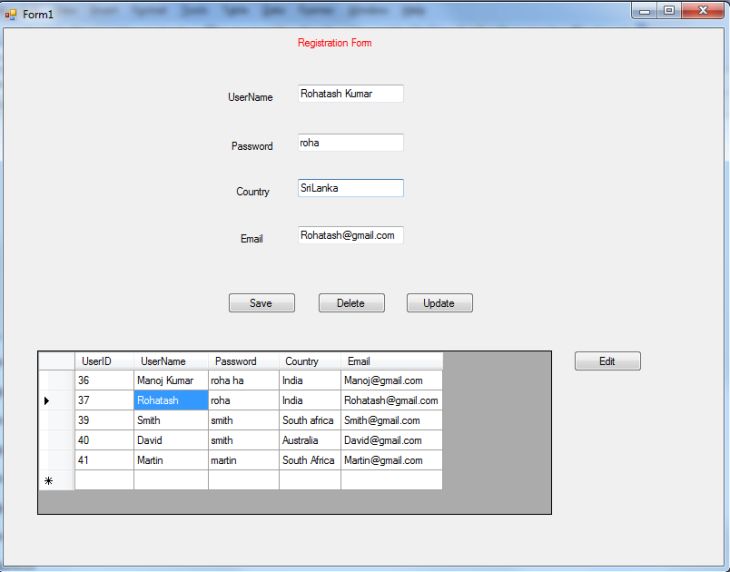Focus the Country field containing SriLanka
This screenshot has width=730, height=572.
(x=351, y=188)
